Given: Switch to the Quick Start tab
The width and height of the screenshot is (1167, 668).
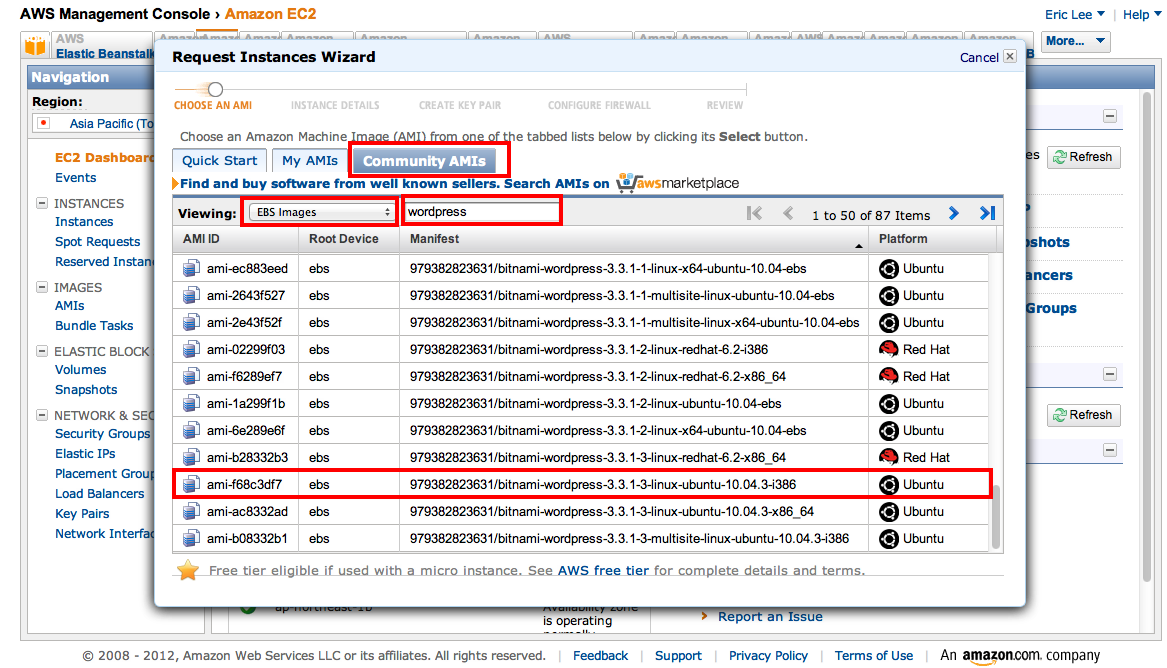Looking at the screenshot, I should click(220, 161).
